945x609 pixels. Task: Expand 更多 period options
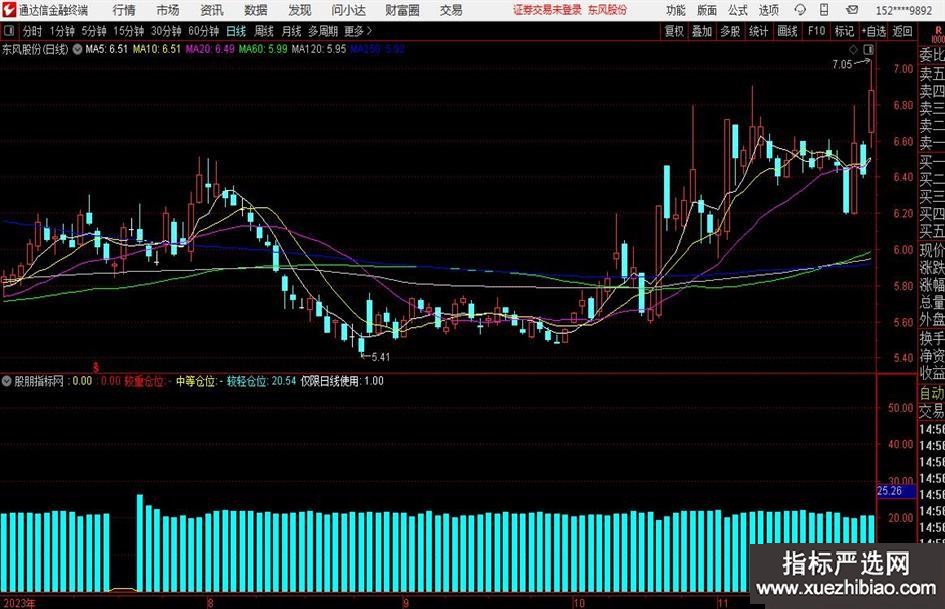point(358,31)
